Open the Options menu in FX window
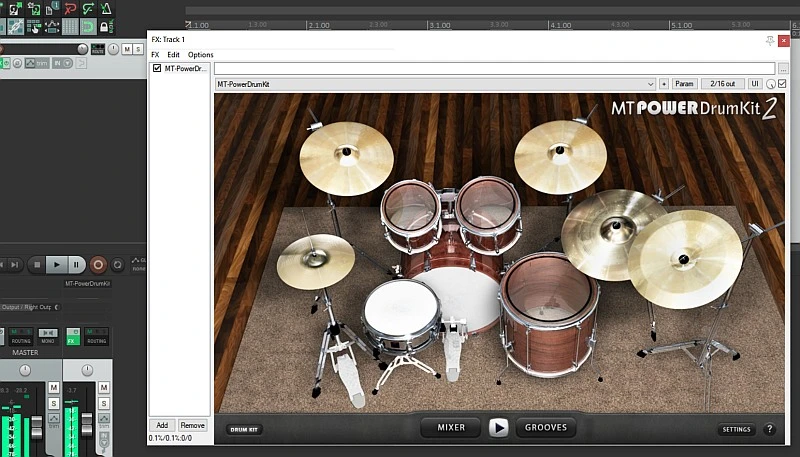The height and width of the screenshot is (457, 800). tap(201, 55)
